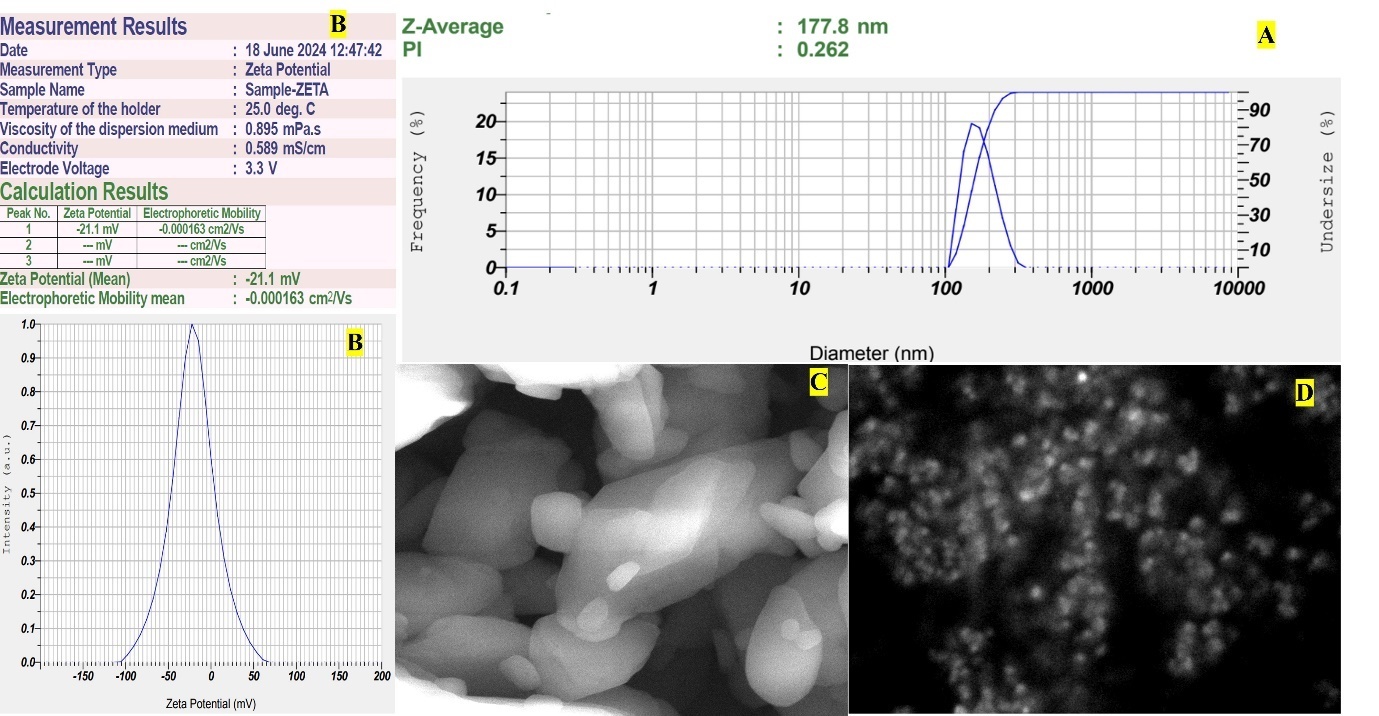Click the PI value 0.262
This screenshot has height=716, width=1379.
822,49
